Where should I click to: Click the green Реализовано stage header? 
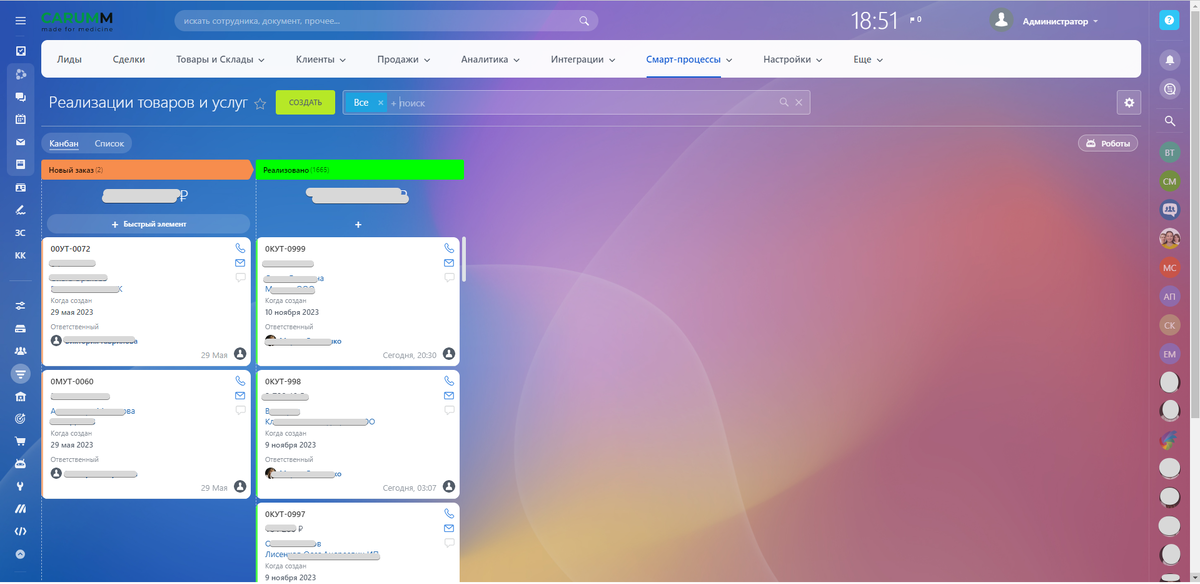tap(360, 170)
